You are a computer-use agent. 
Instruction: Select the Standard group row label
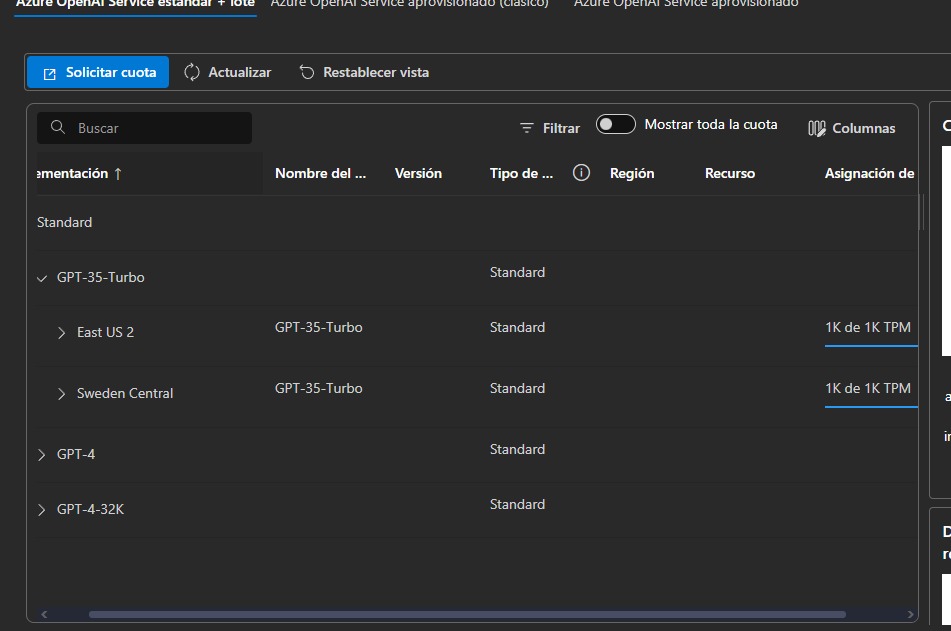(64, 222)
